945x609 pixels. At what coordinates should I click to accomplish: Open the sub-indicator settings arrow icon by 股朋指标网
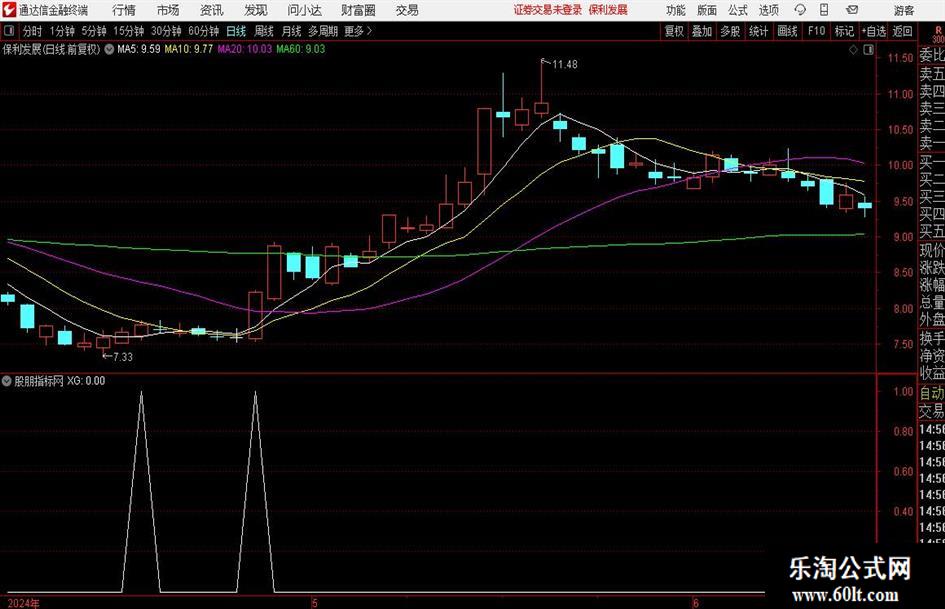[7, 380]
